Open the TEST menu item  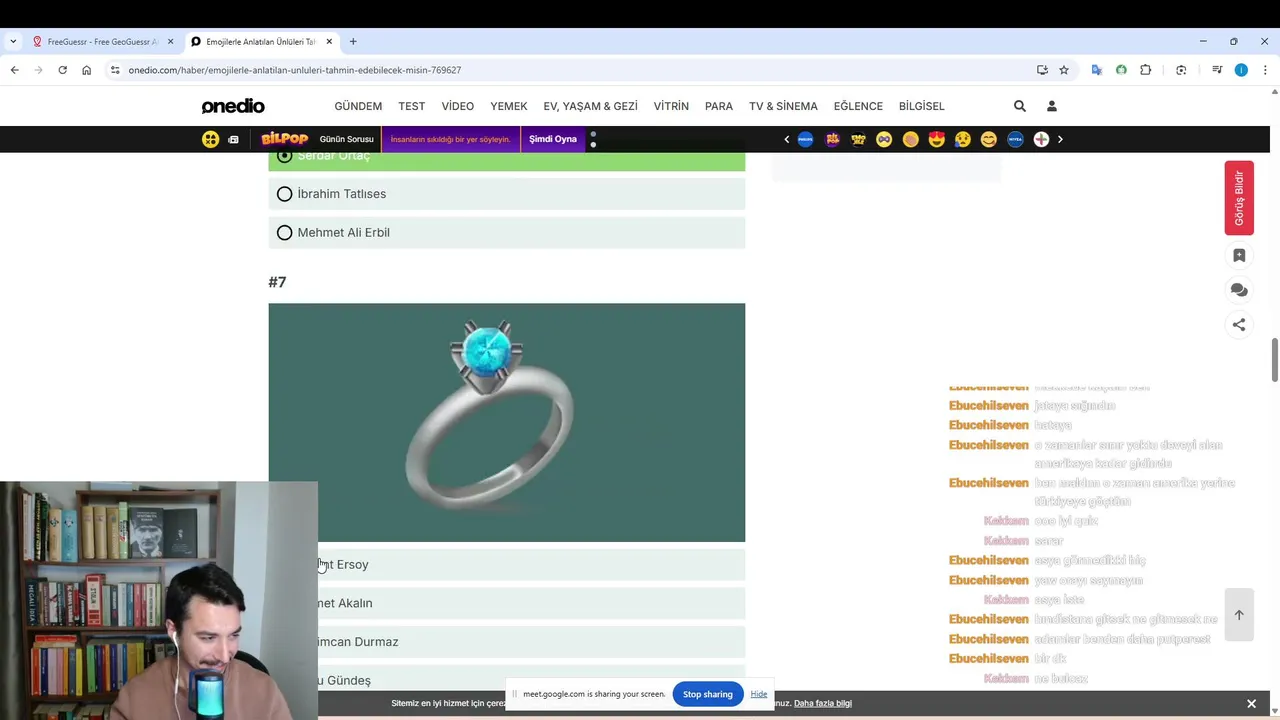[x=412, y=106]
